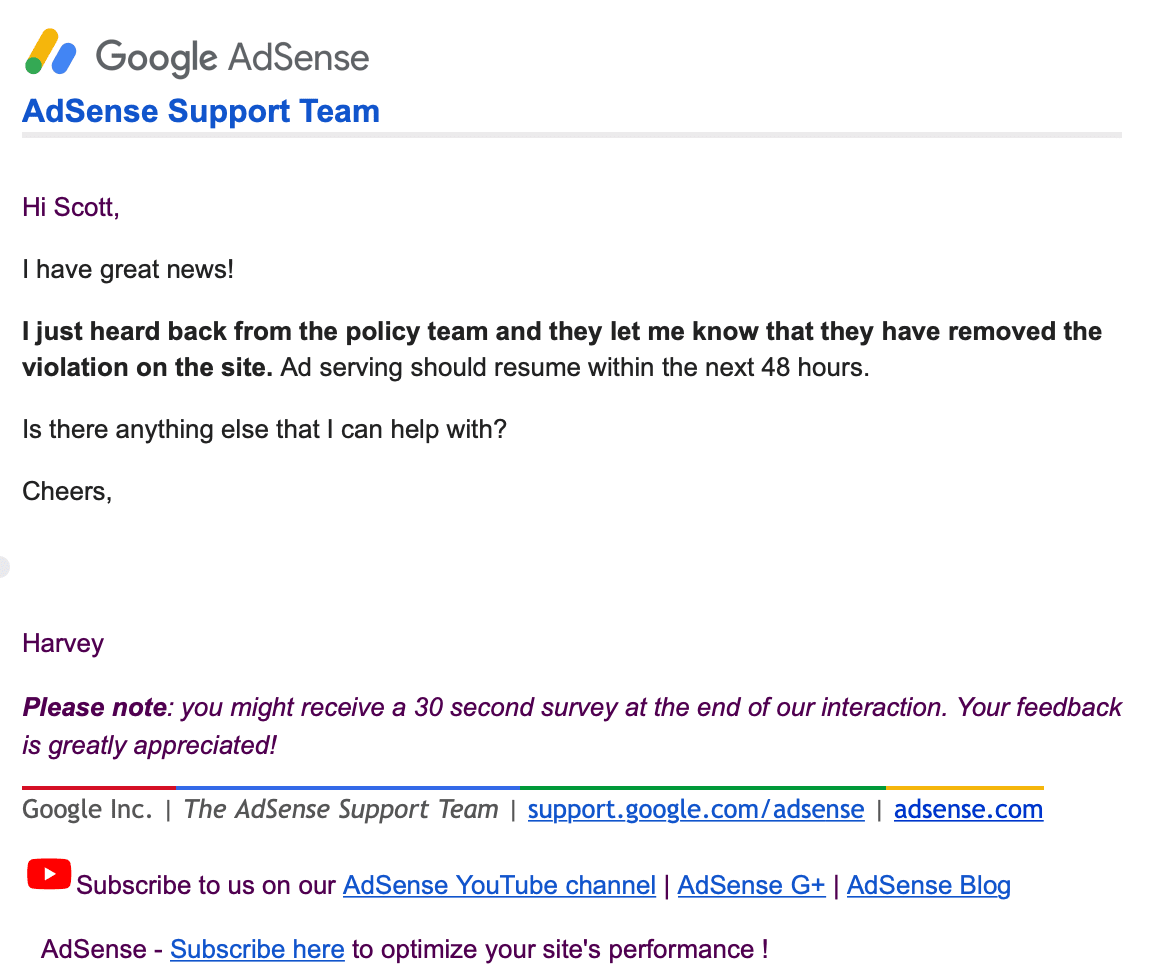Open the support.google.com/adsense link
Image resolution: width=1174 pixels, height=974 pixels.
[x=696, y=809]
